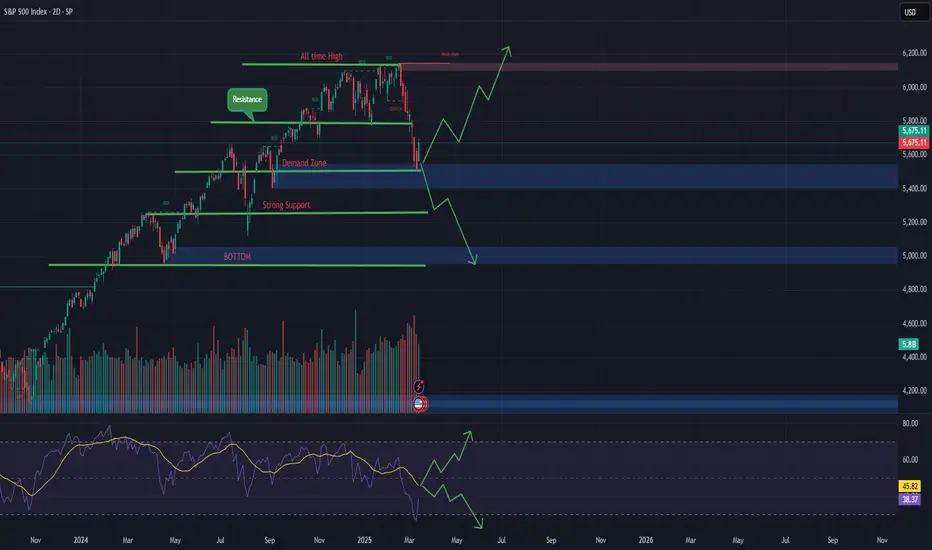
Task: Click the 6,200.00 price axis label
Action: (914, 54)
